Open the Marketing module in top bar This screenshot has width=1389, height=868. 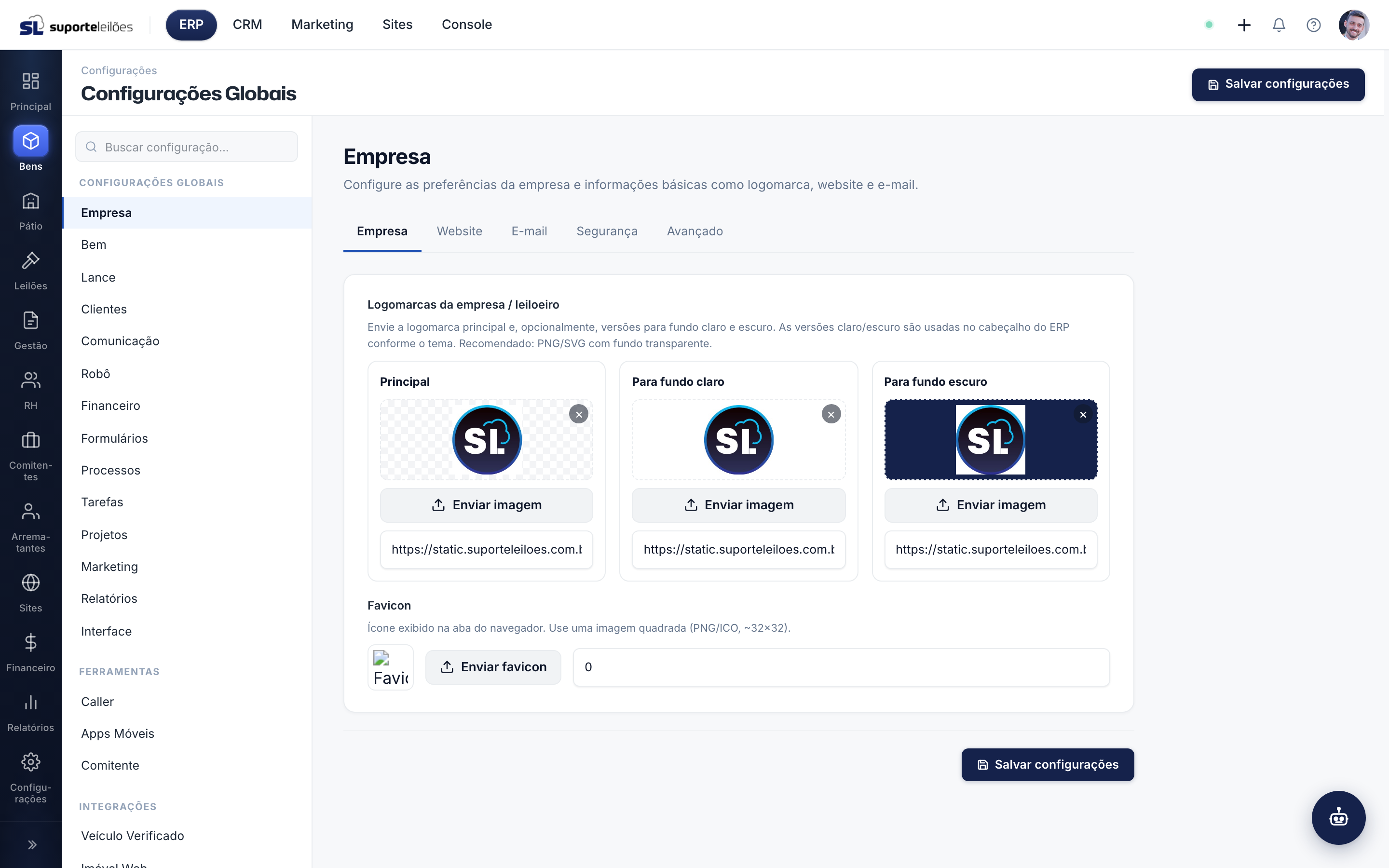[322, 25]
